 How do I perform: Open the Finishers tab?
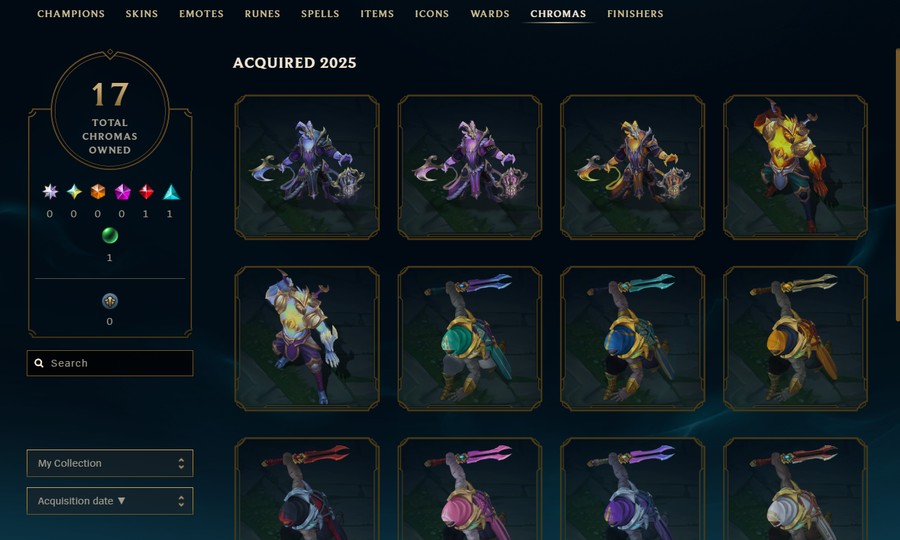click(635, 13)
